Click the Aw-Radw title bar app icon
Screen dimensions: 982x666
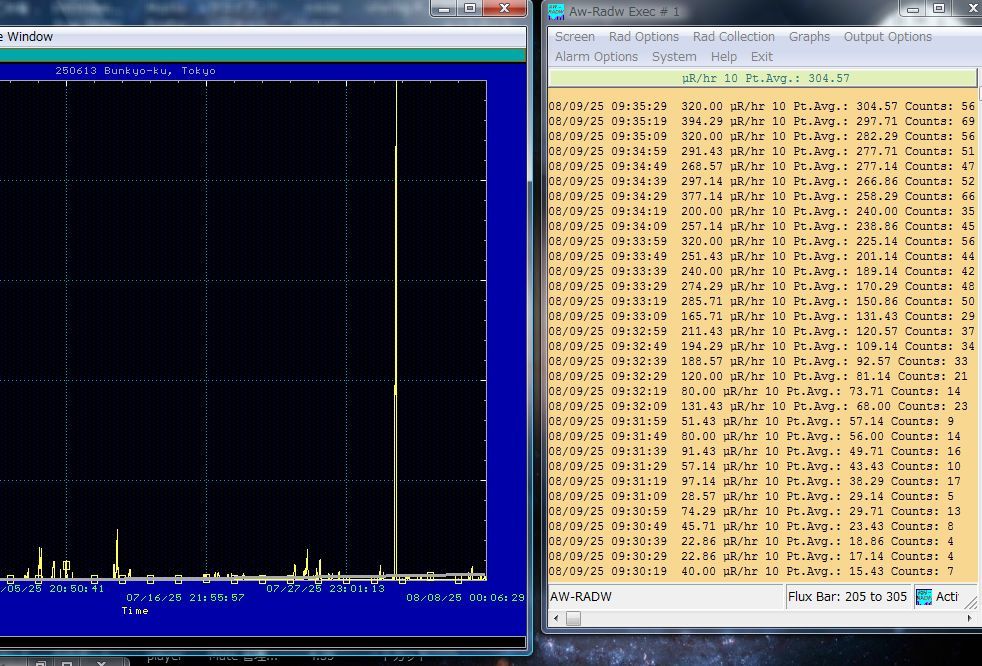[x=557, y=11]
